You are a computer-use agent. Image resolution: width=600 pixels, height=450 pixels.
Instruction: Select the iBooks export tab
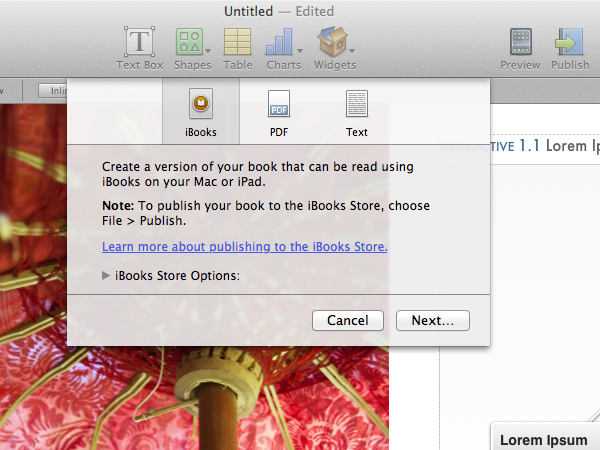[x=201, y=112]
